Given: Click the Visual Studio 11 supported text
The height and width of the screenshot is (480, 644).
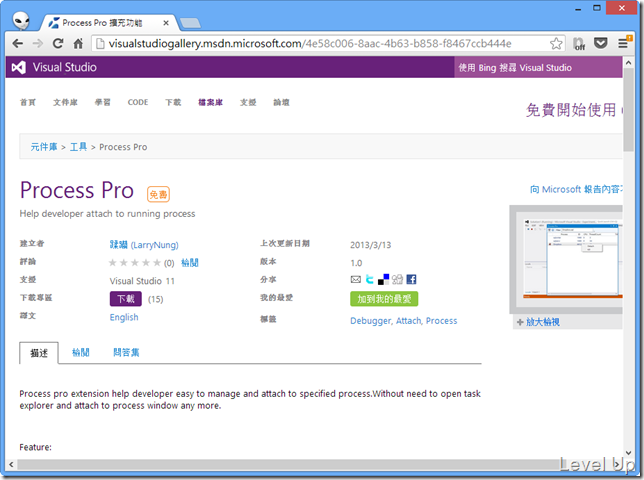Looking at the screenshot, I should (x=142, y=281).
